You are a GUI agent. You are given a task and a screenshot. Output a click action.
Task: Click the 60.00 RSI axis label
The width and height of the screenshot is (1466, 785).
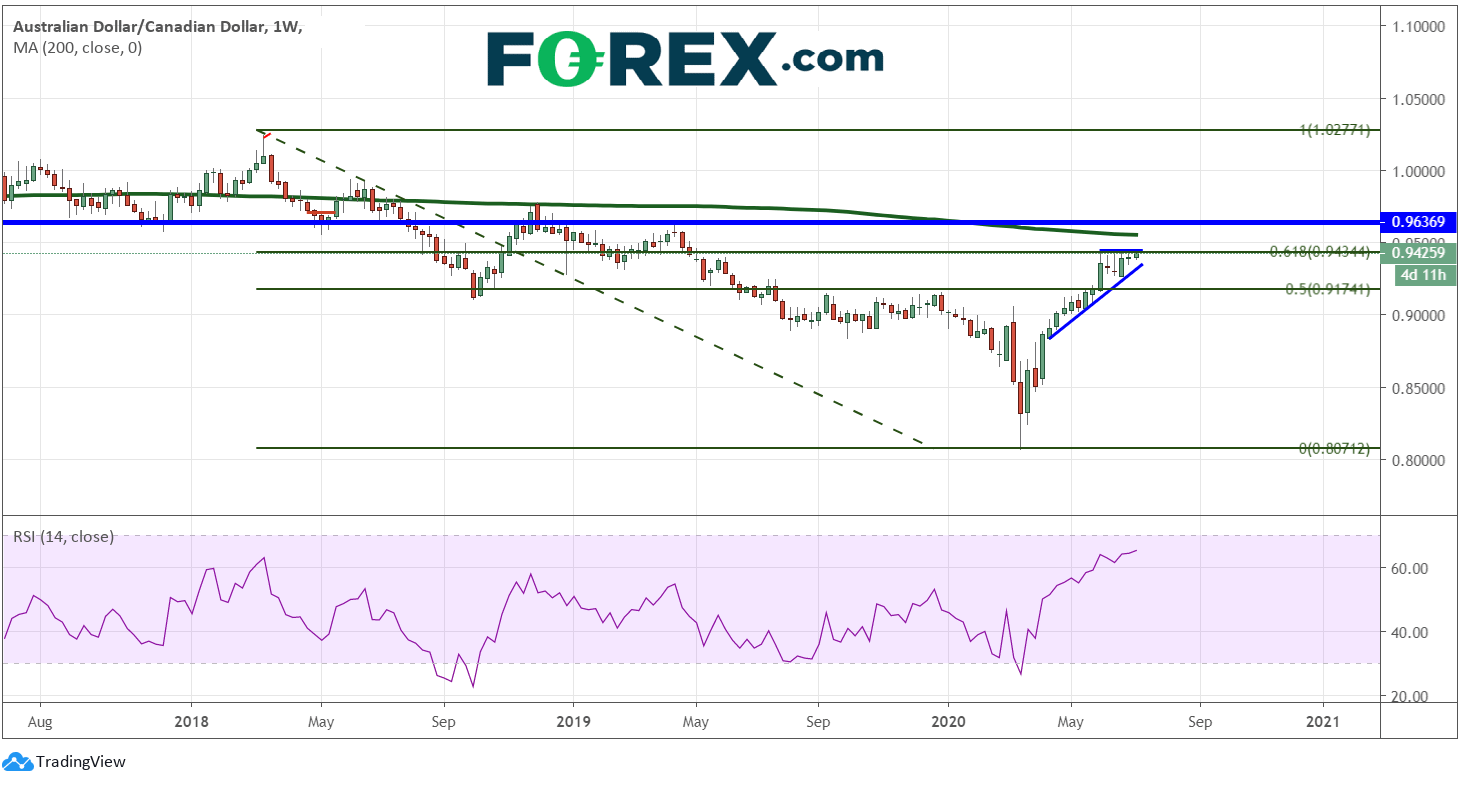[1408, 568]
